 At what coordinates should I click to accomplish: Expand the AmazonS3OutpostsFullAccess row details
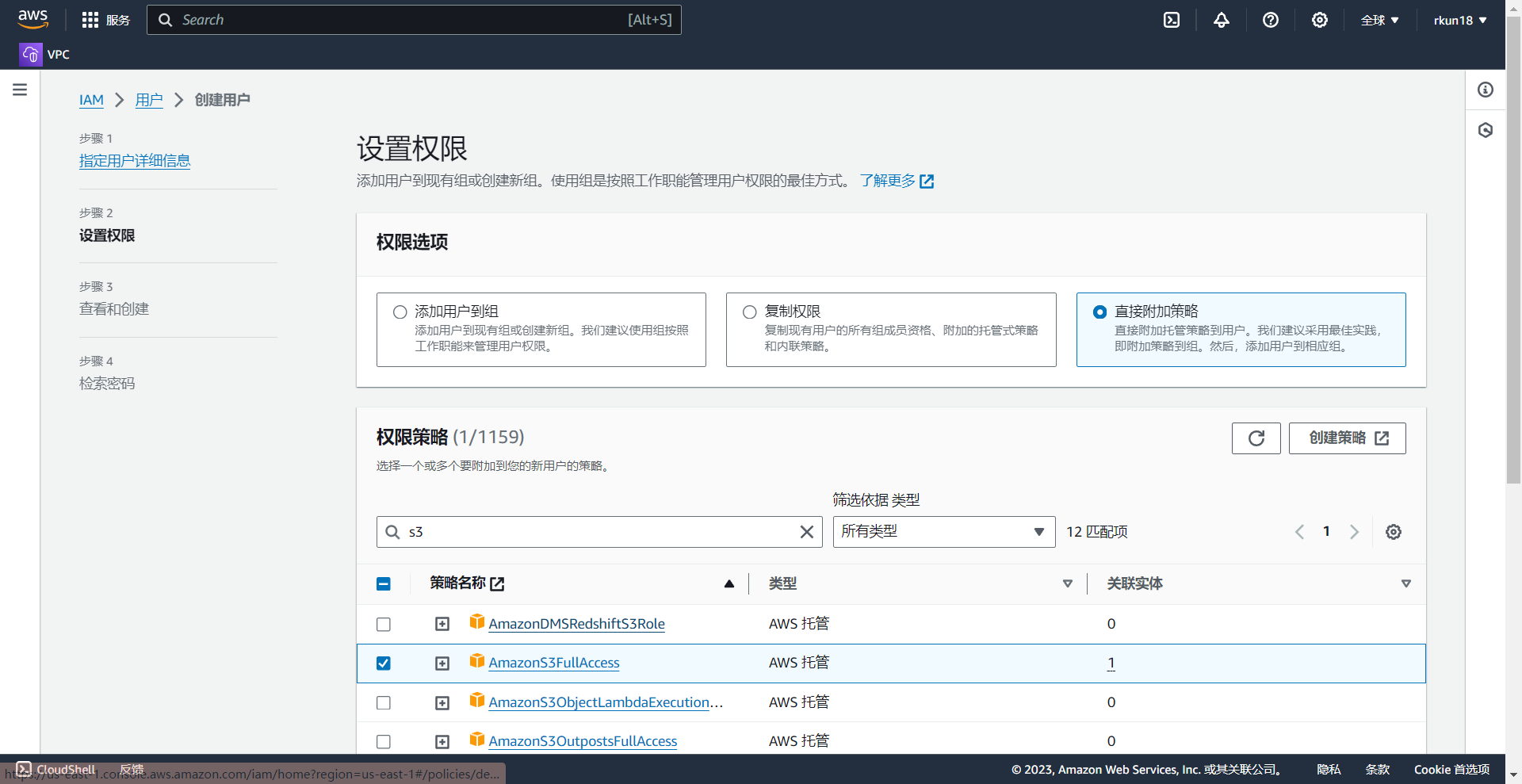tap(442, 742)
